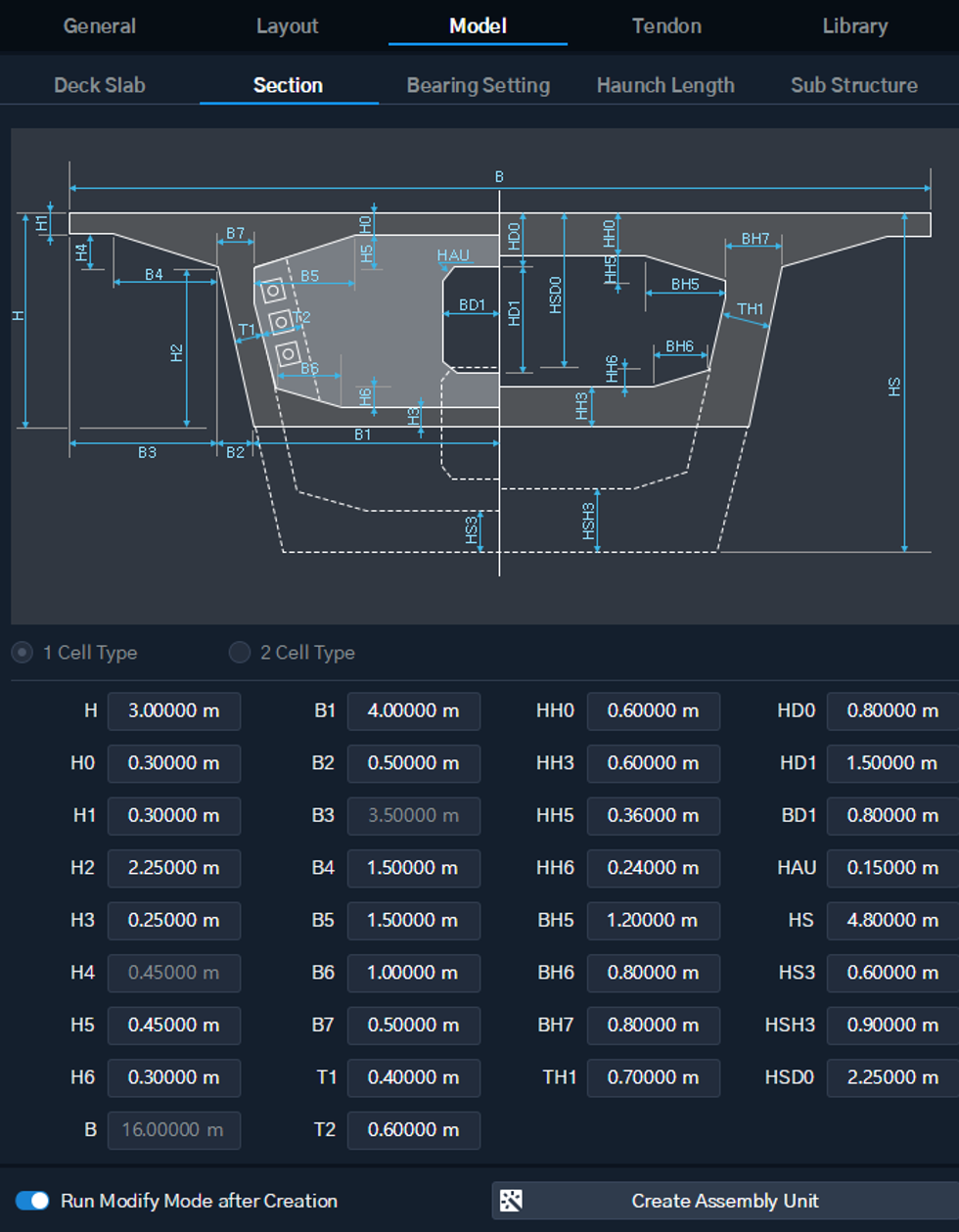Select the 1 Cell Type radio button
The image size is (959, 1232).
click(x=22, y=652)
